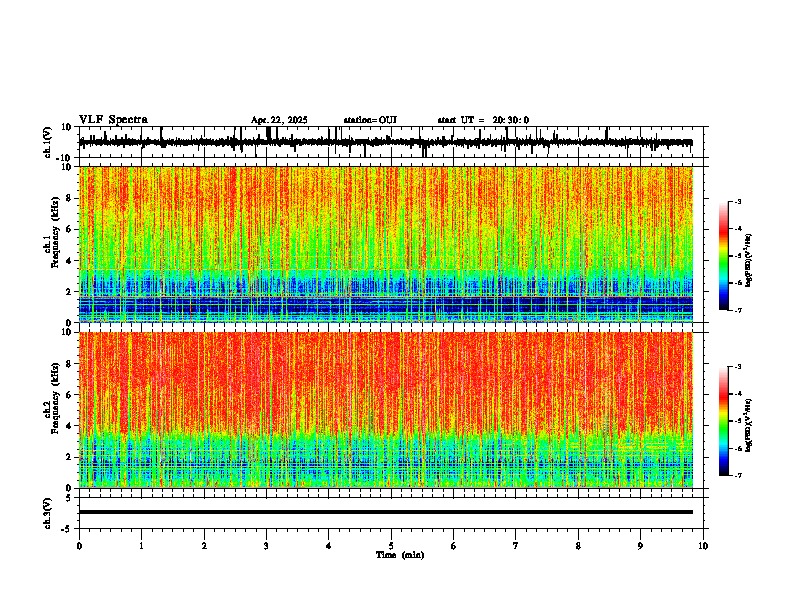
Task: Click the time axis tick label "0"
Action: (79, 546)
